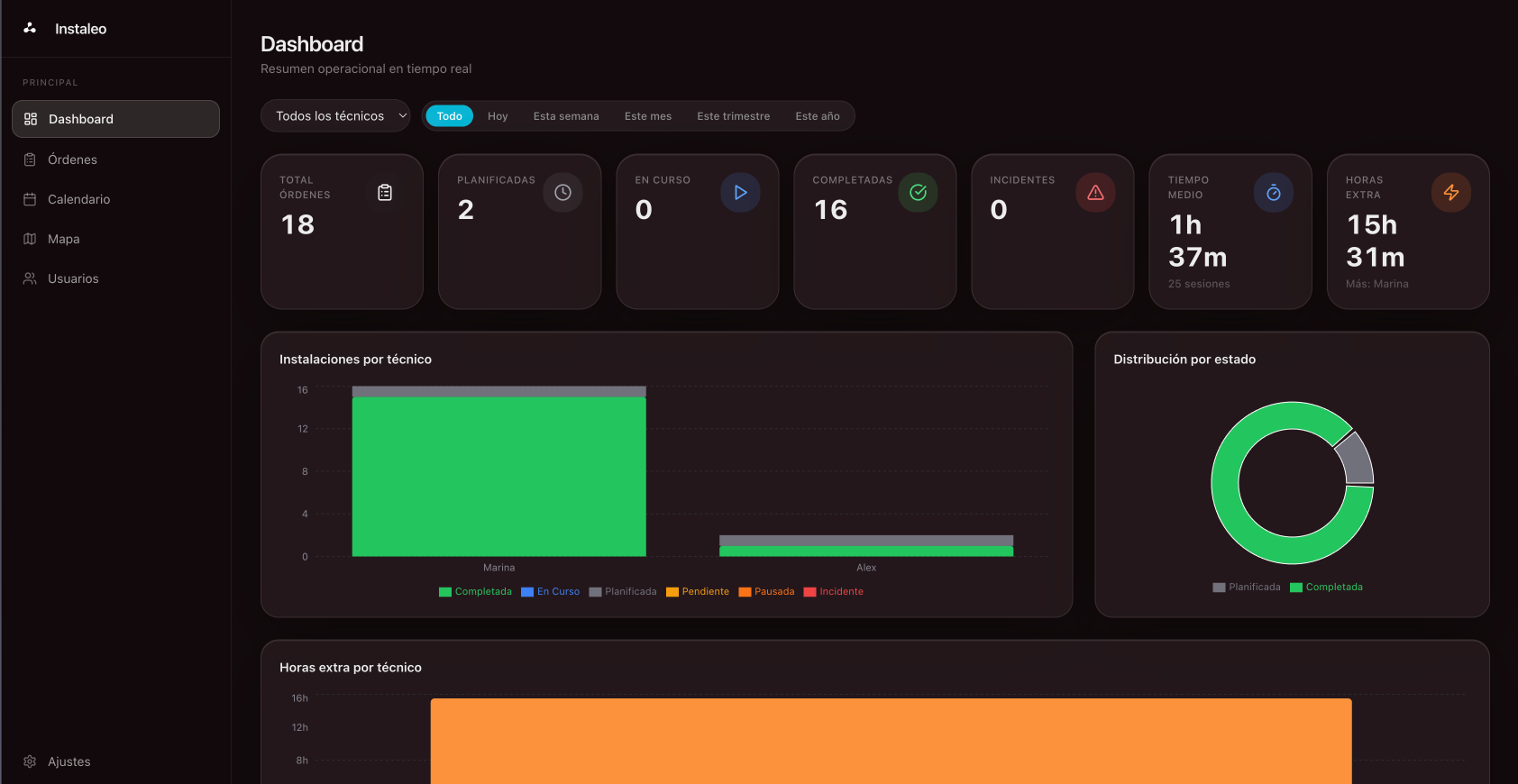This screenshot has width=1518, height=784.
Task: Click the Total Órdenes value 18
Action: (297, 224)
